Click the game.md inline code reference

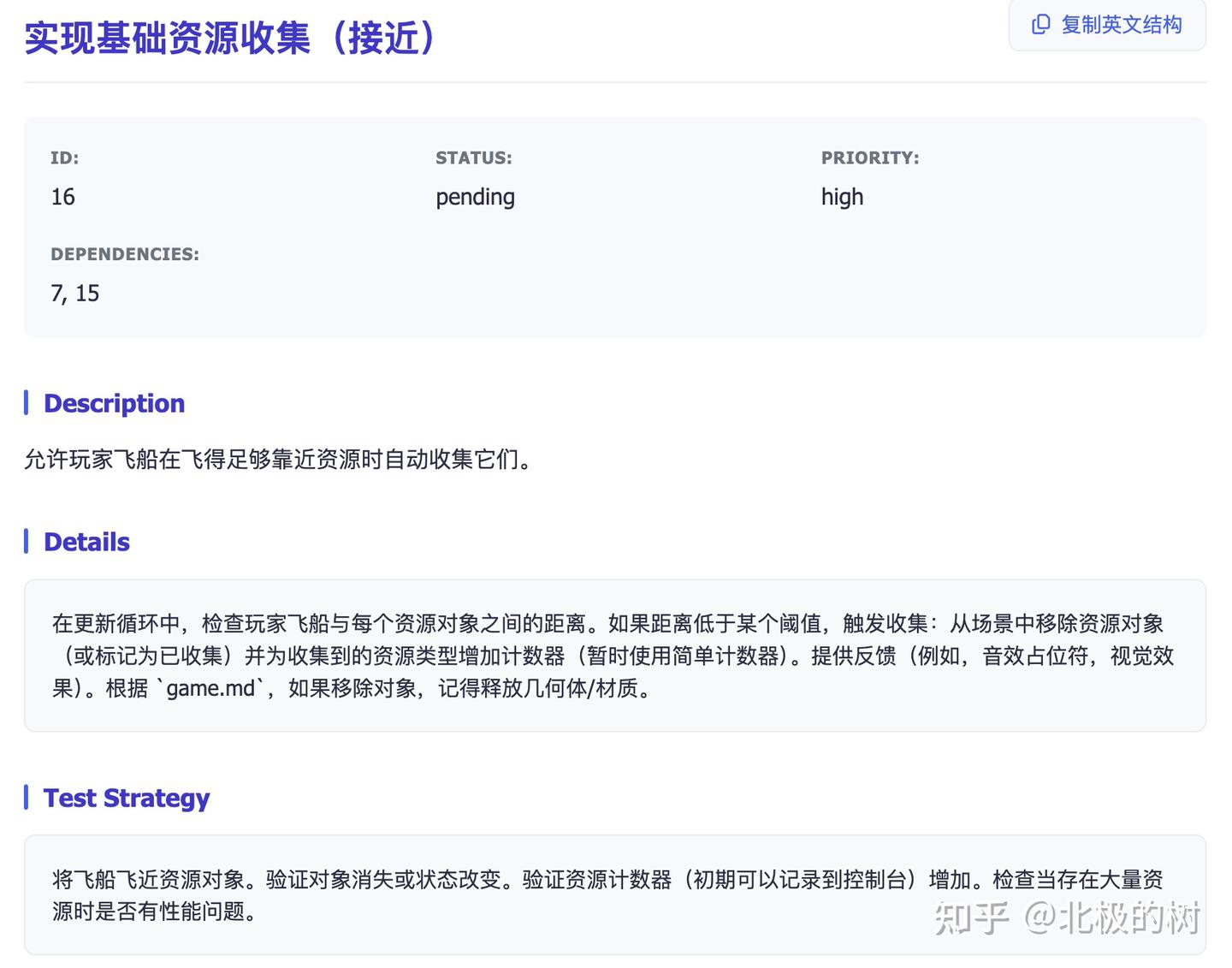(x=208, y=687)
